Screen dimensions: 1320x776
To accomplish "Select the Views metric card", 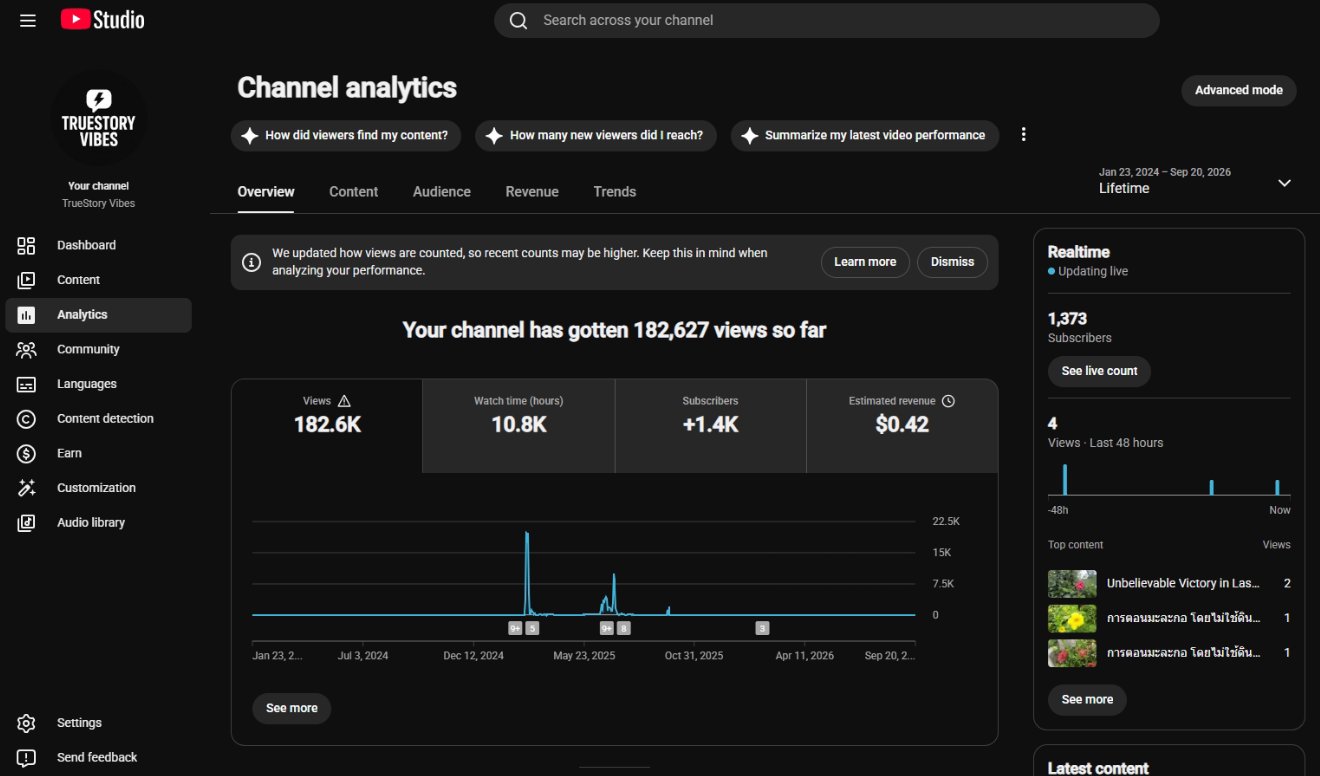I will tap(327, 426).
